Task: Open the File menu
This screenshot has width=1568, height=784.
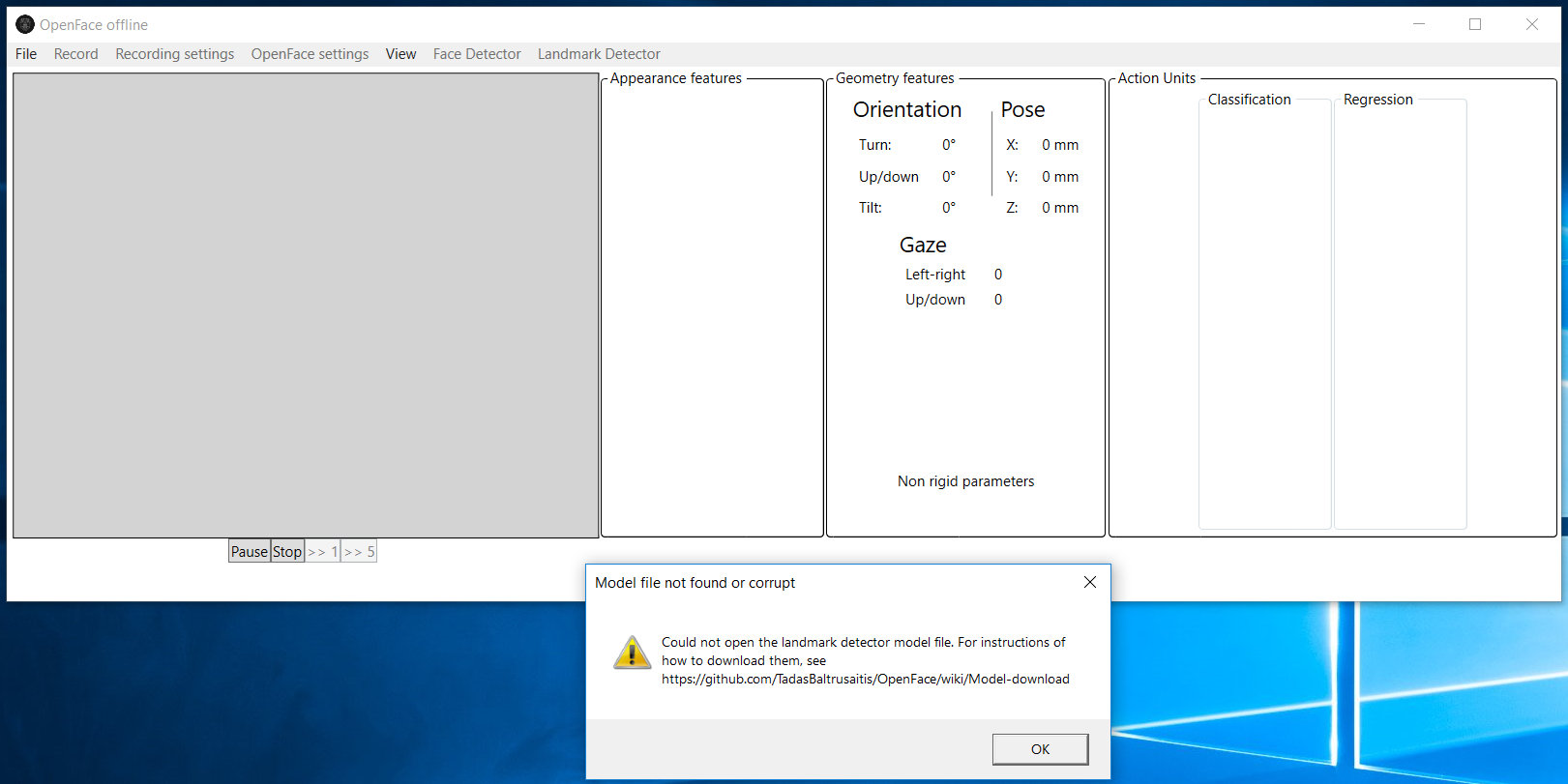Action: (x=26, y=54)
